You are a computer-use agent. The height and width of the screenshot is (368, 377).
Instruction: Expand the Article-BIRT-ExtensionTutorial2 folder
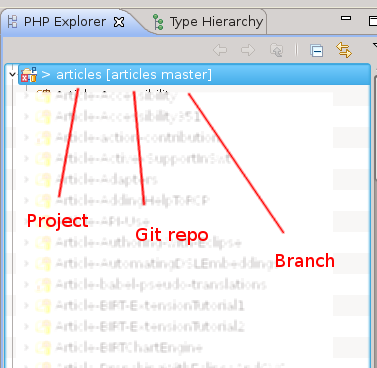click(27, 326)
